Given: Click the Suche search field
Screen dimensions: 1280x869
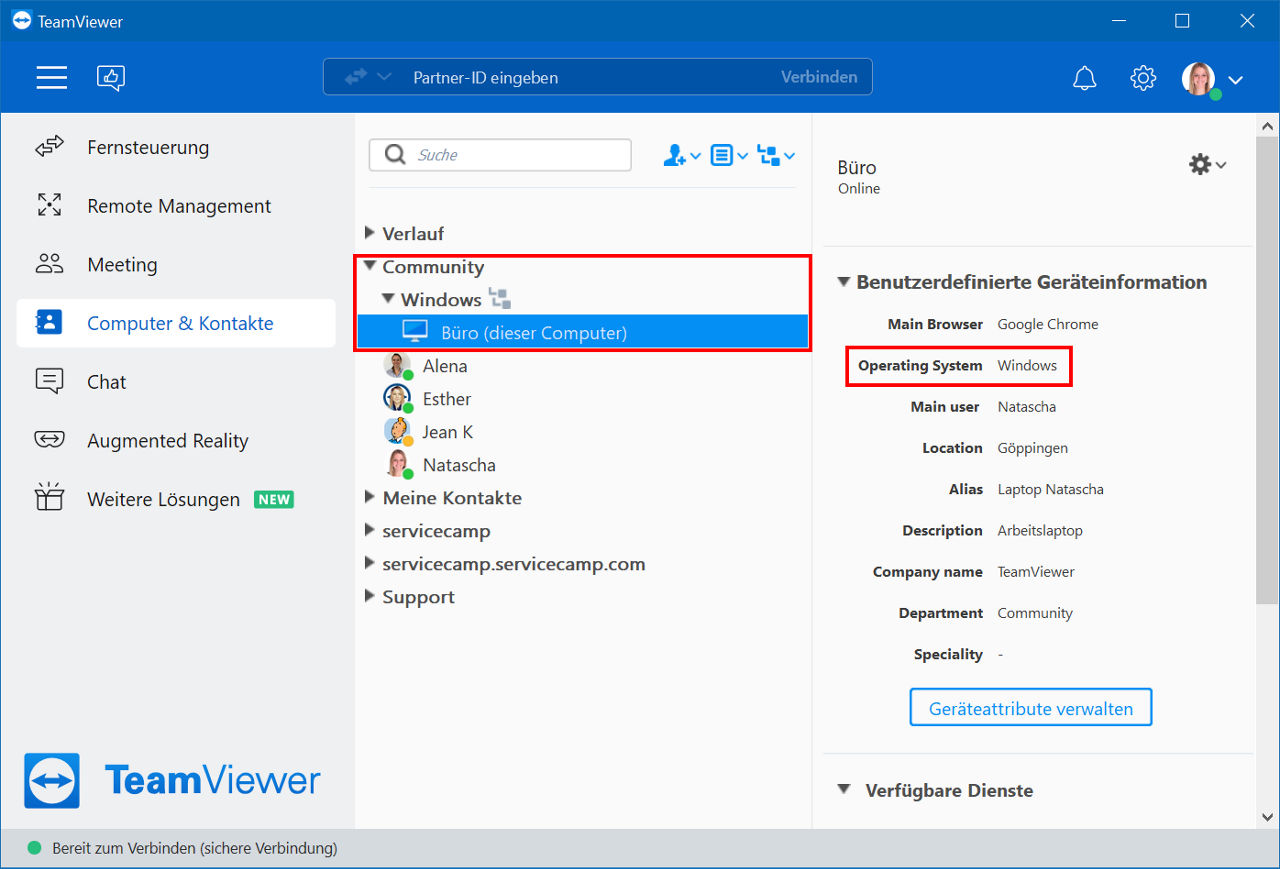Looking at the screenshot, I should pyautogui.click(x=500, y=155).
